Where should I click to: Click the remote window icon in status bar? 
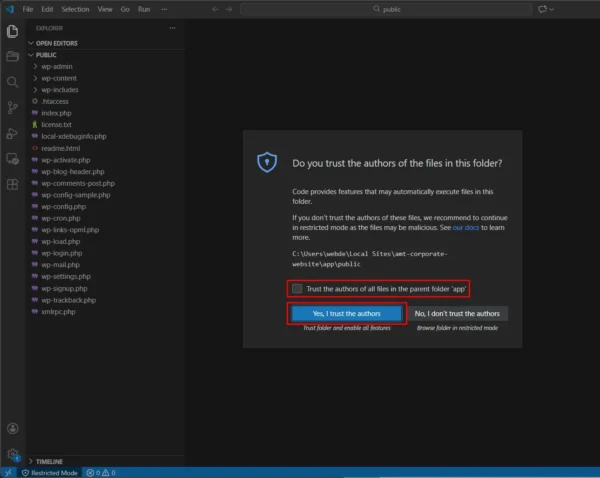pos(7,472)
